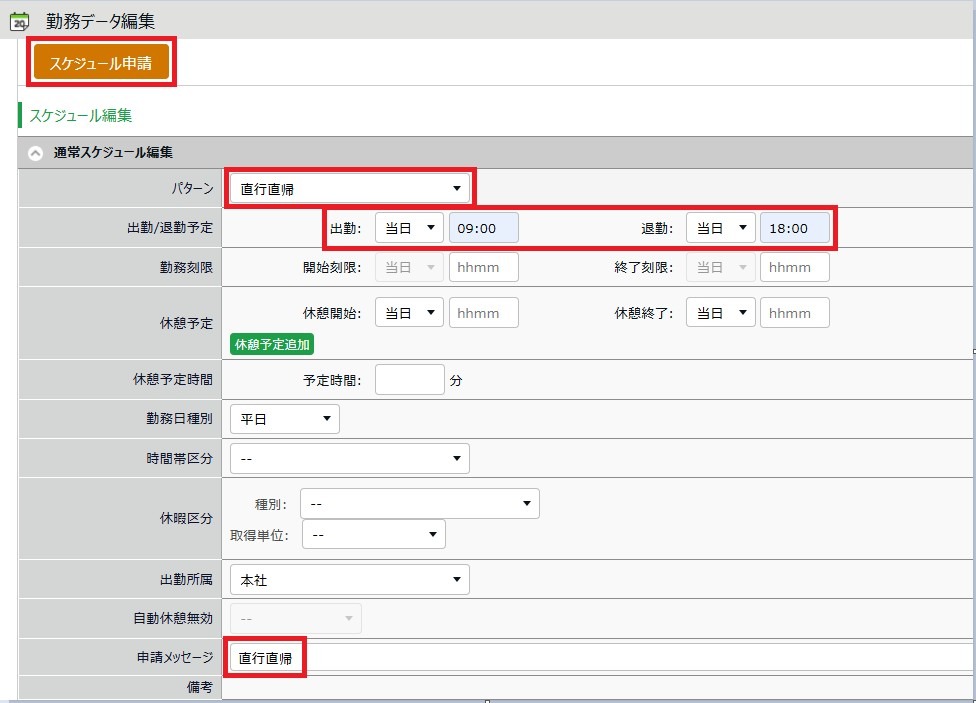Click the 予定時間 minutes input field
Screen dimensions: 976x703
[409, 380]
